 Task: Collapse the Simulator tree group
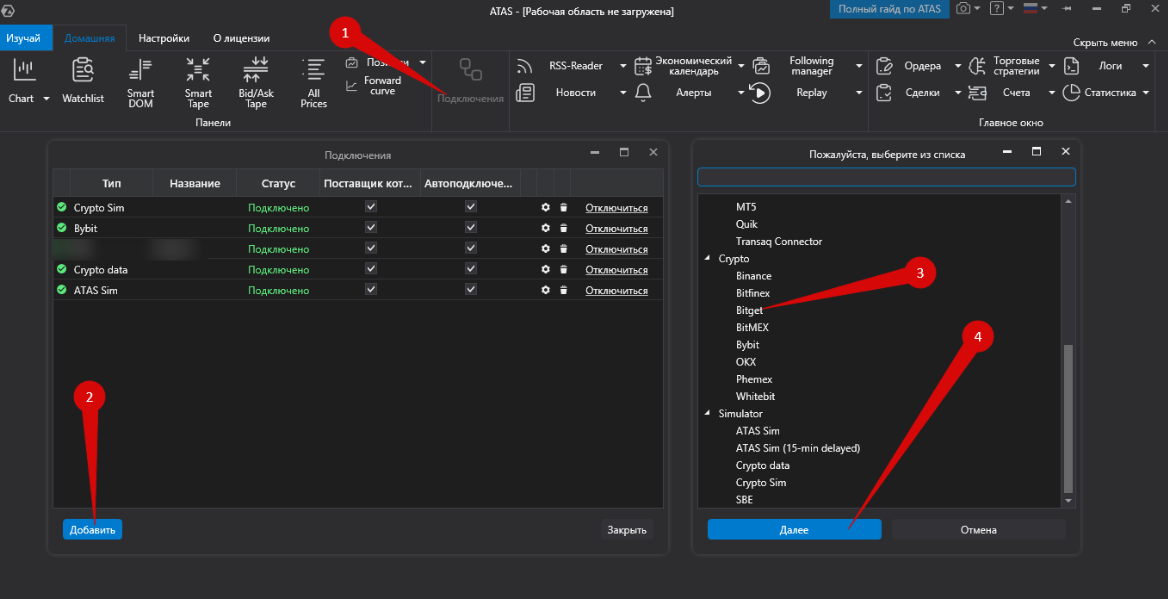[707, 413]
